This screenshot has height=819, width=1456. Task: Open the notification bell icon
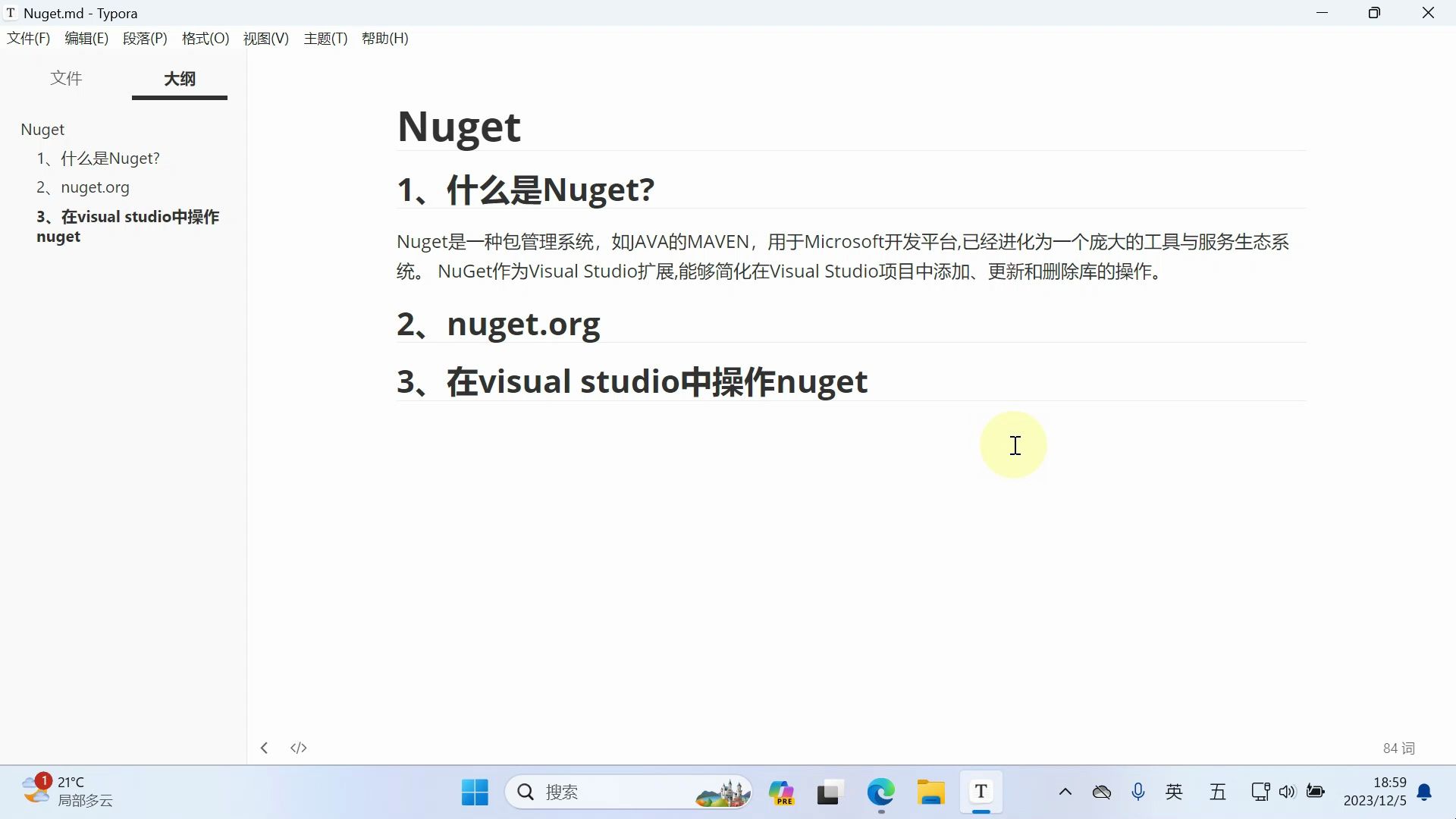click(1425, 792)
